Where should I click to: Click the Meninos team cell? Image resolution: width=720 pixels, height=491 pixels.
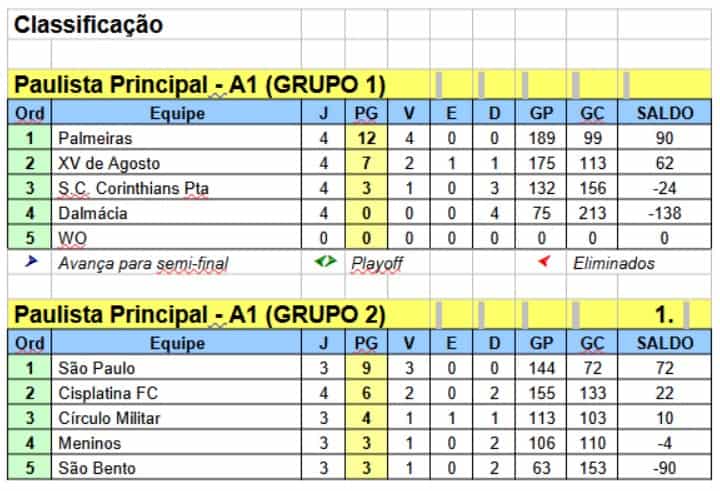tap(89, 443)
